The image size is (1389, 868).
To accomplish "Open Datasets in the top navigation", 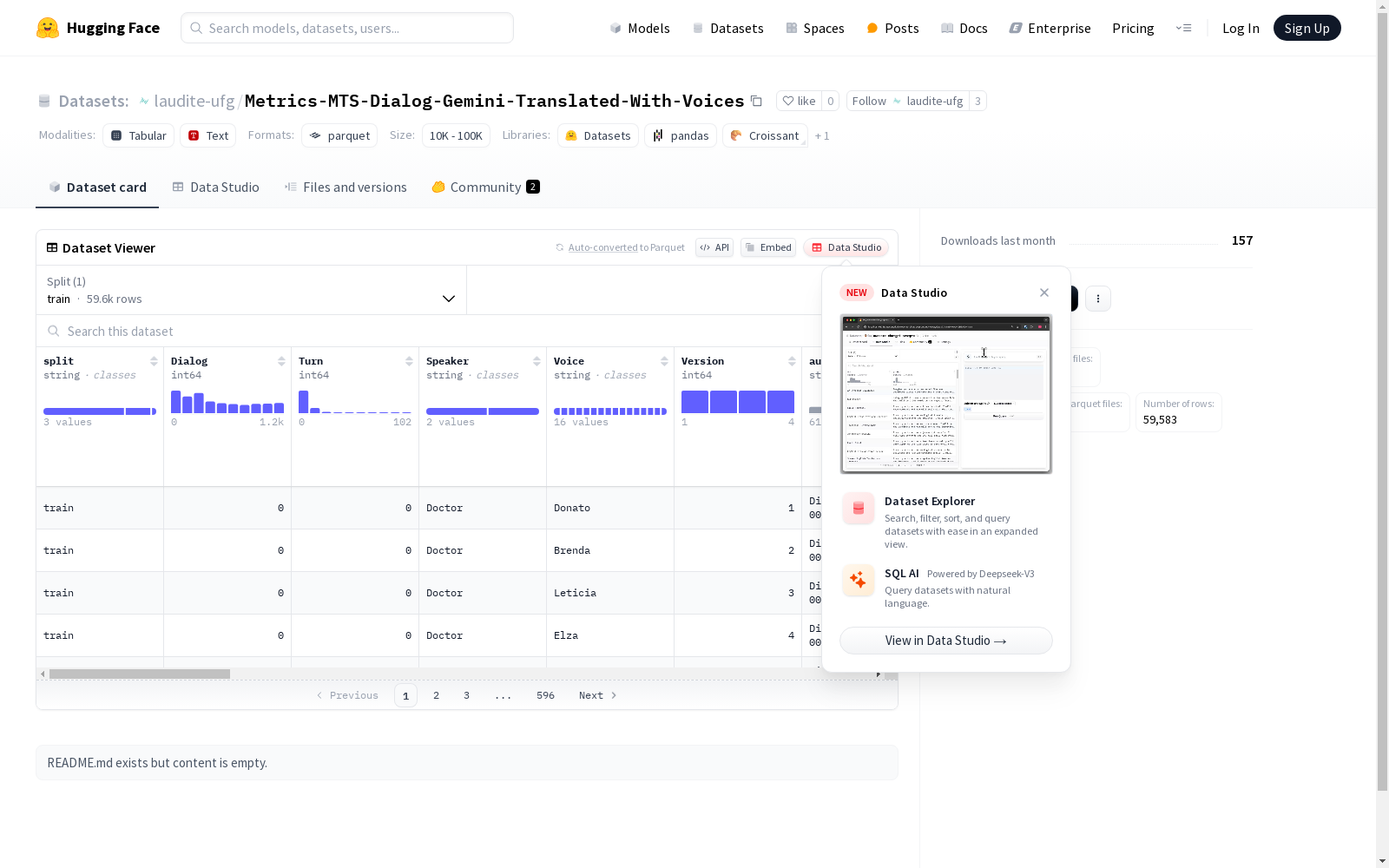I will point(727,28).
